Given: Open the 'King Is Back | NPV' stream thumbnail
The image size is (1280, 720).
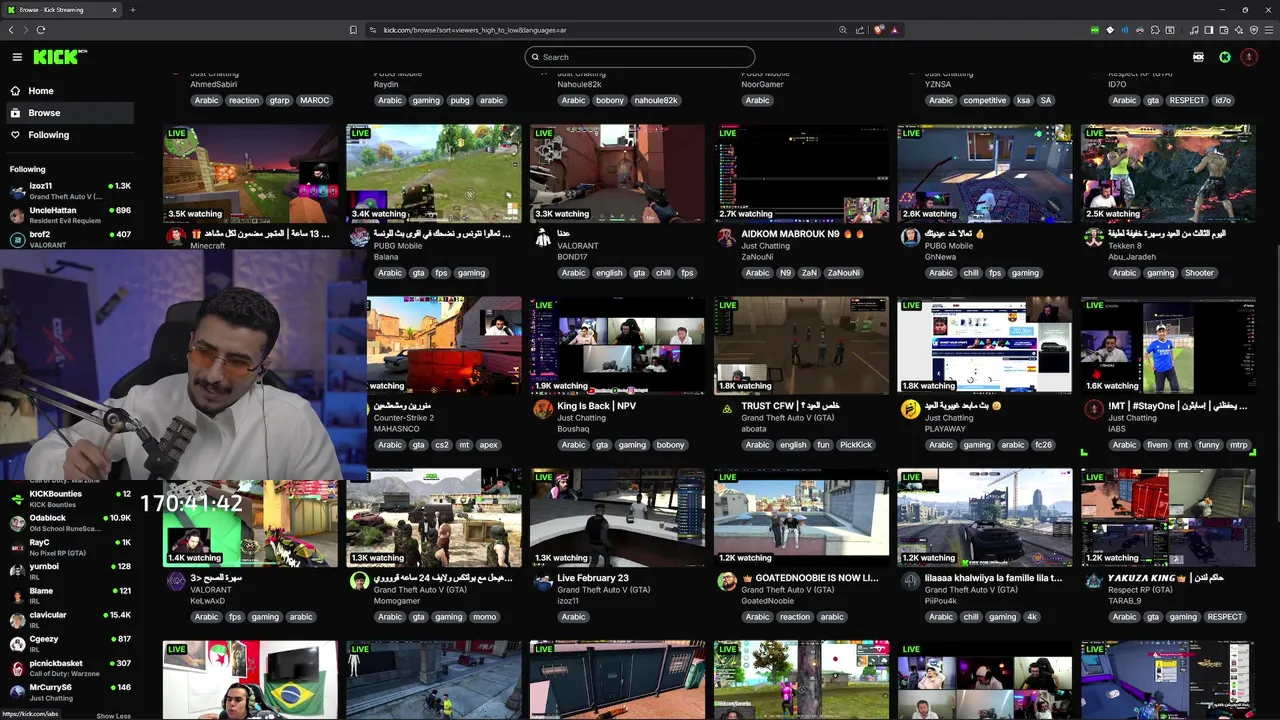Looking at the screenshot, I should pyautogui.click(x=617, y=345).
